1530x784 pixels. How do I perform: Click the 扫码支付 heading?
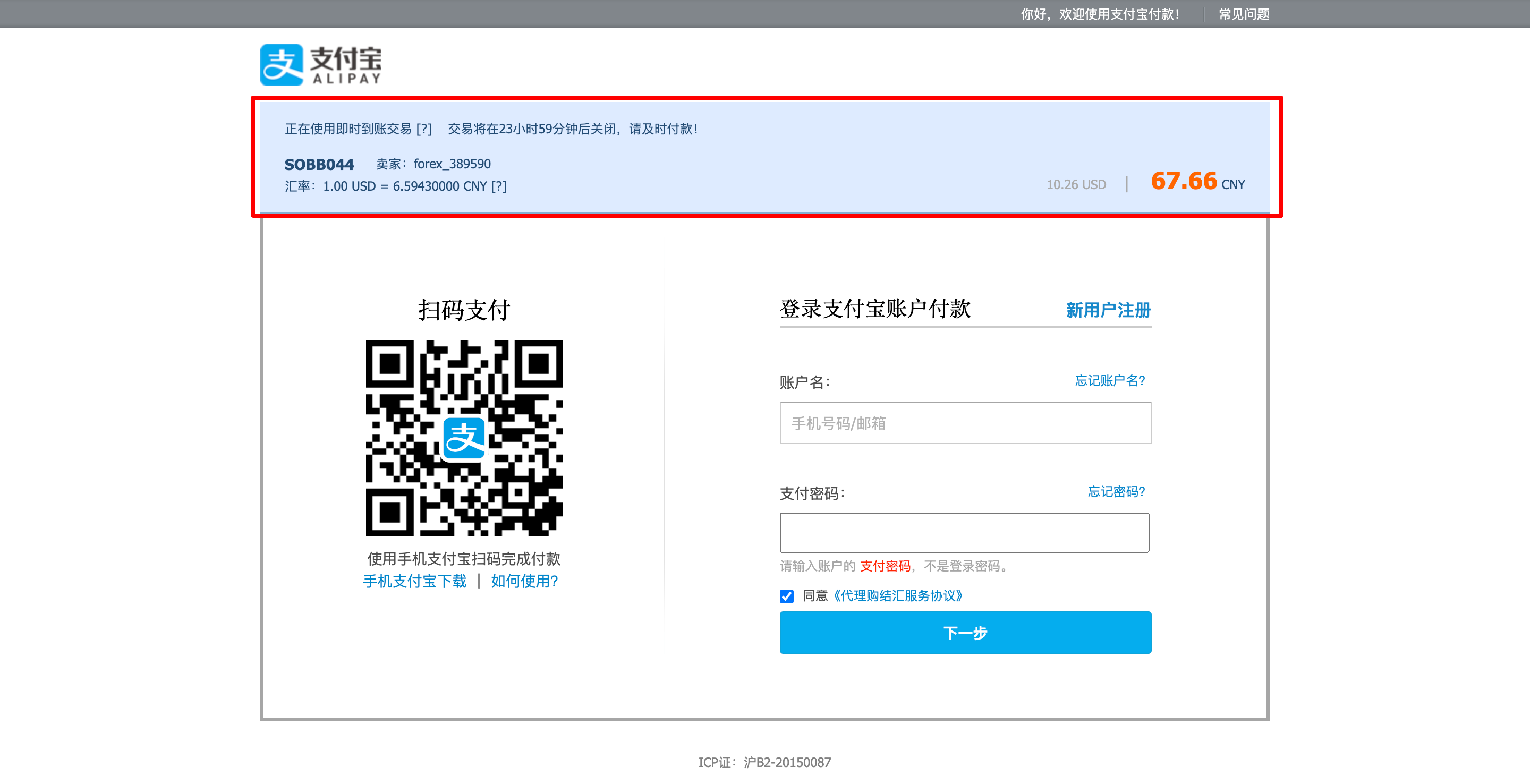464,310
